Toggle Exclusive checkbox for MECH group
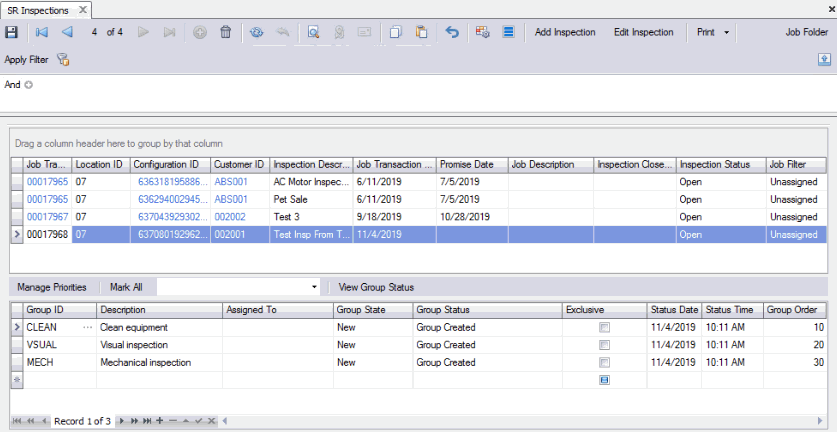 click(x=604, y=363)
